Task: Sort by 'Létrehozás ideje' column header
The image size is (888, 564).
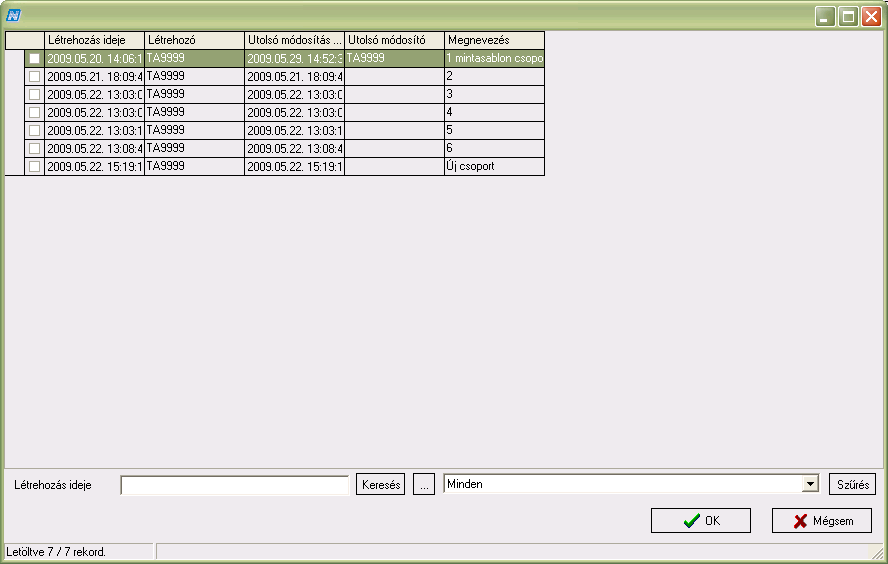Action: tap(94, 40)
